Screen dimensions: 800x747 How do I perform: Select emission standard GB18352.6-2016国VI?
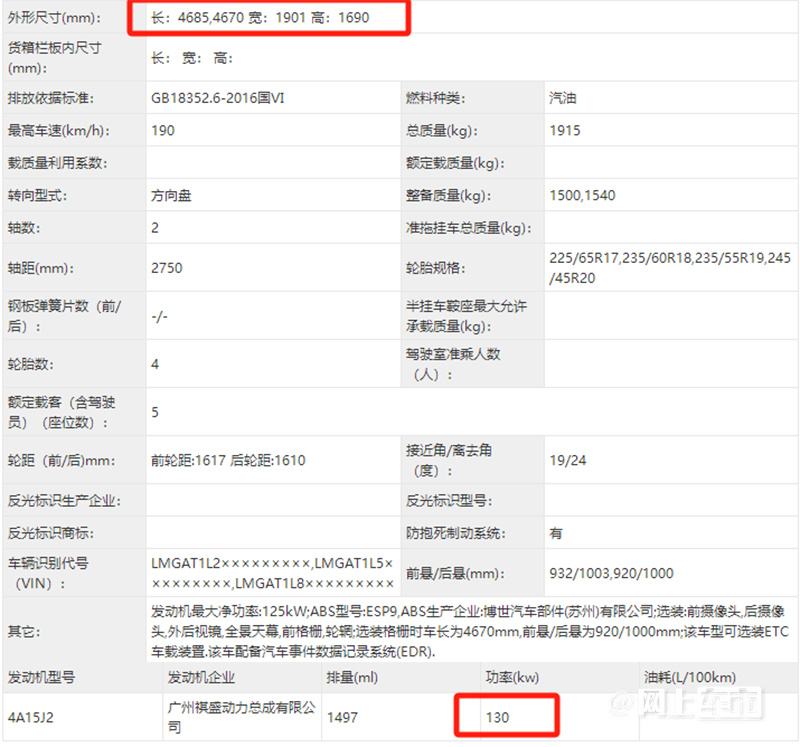pos(217,98)
